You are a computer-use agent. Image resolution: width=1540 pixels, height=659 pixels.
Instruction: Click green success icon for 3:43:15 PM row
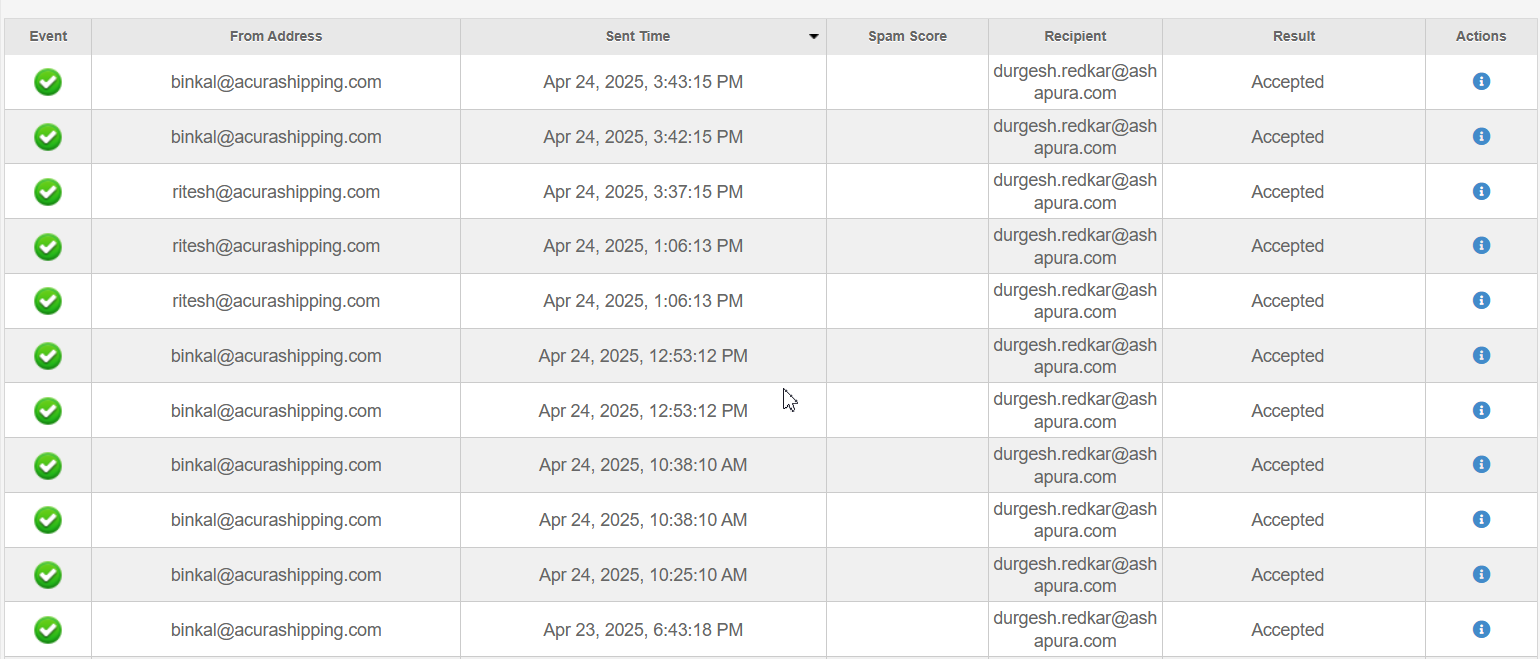point(48,82)
